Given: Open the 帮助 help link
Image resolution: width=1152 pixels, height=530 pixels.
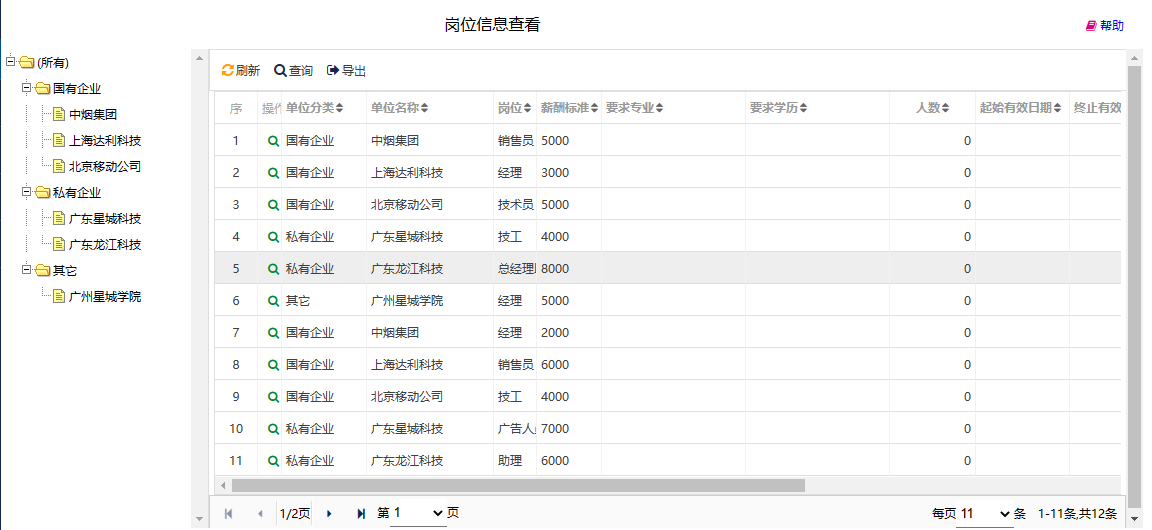Looking at the screenshot, I should click(1105, 26).
